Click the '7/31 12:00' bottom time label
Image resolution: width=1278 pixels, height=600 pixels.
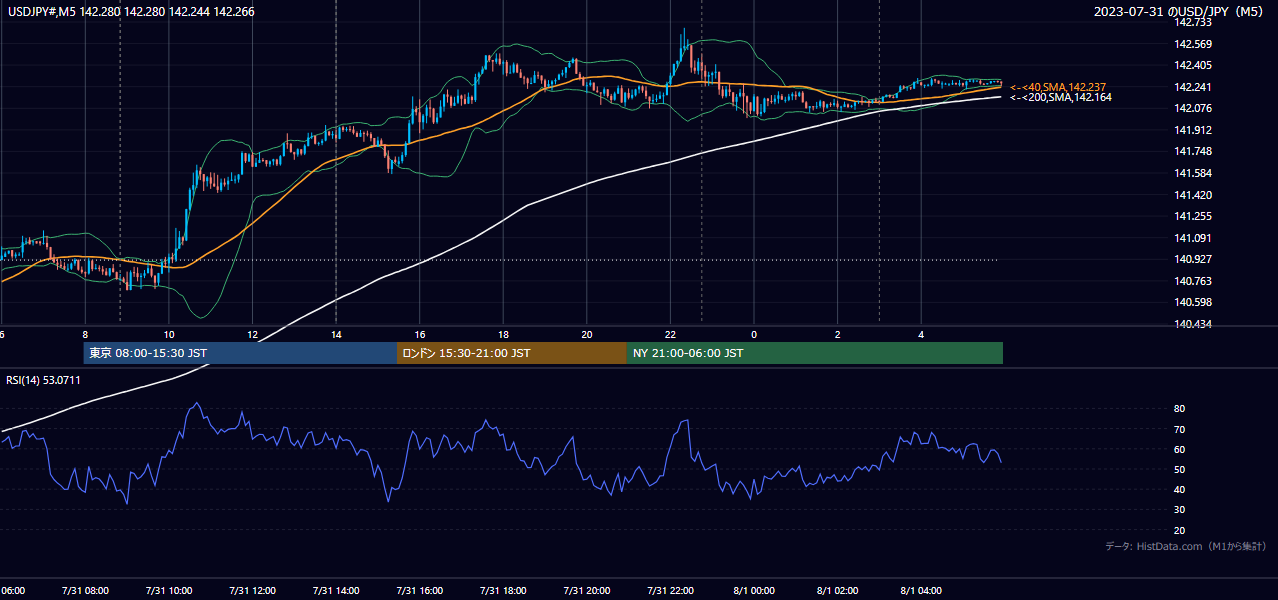pos(252,591)
